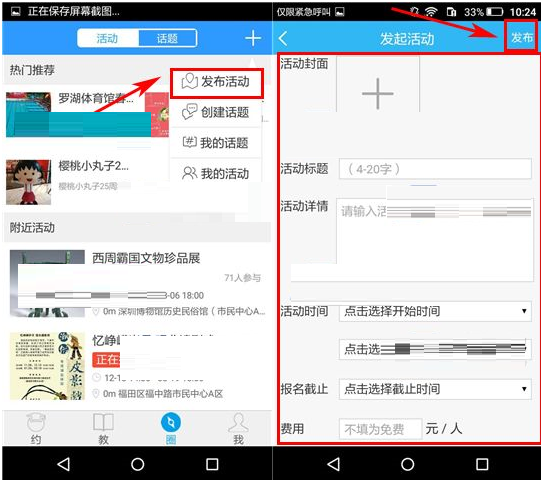
Task: Open the 圈 compass navigation icon
Action: click(x=171, y=428)
